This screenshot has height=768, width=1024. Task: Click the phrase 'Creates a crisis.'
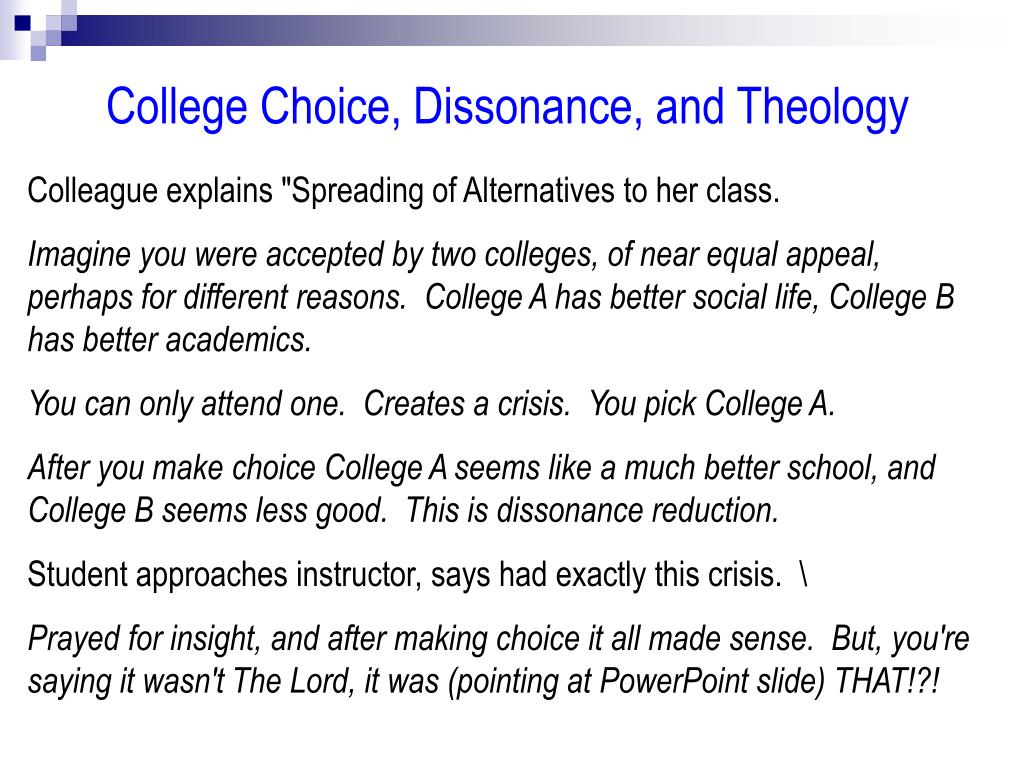467,404
